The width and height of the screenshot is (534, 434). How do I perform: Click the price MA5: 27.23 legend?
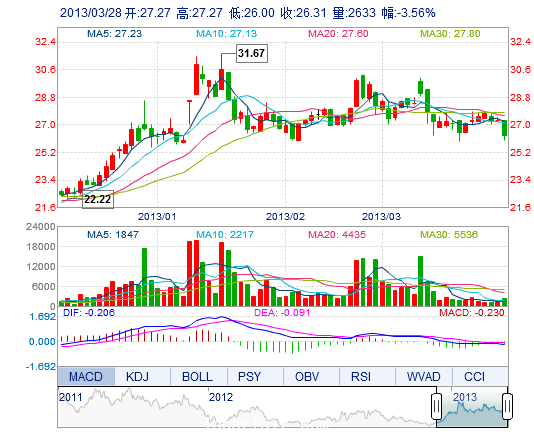point(114,33)
